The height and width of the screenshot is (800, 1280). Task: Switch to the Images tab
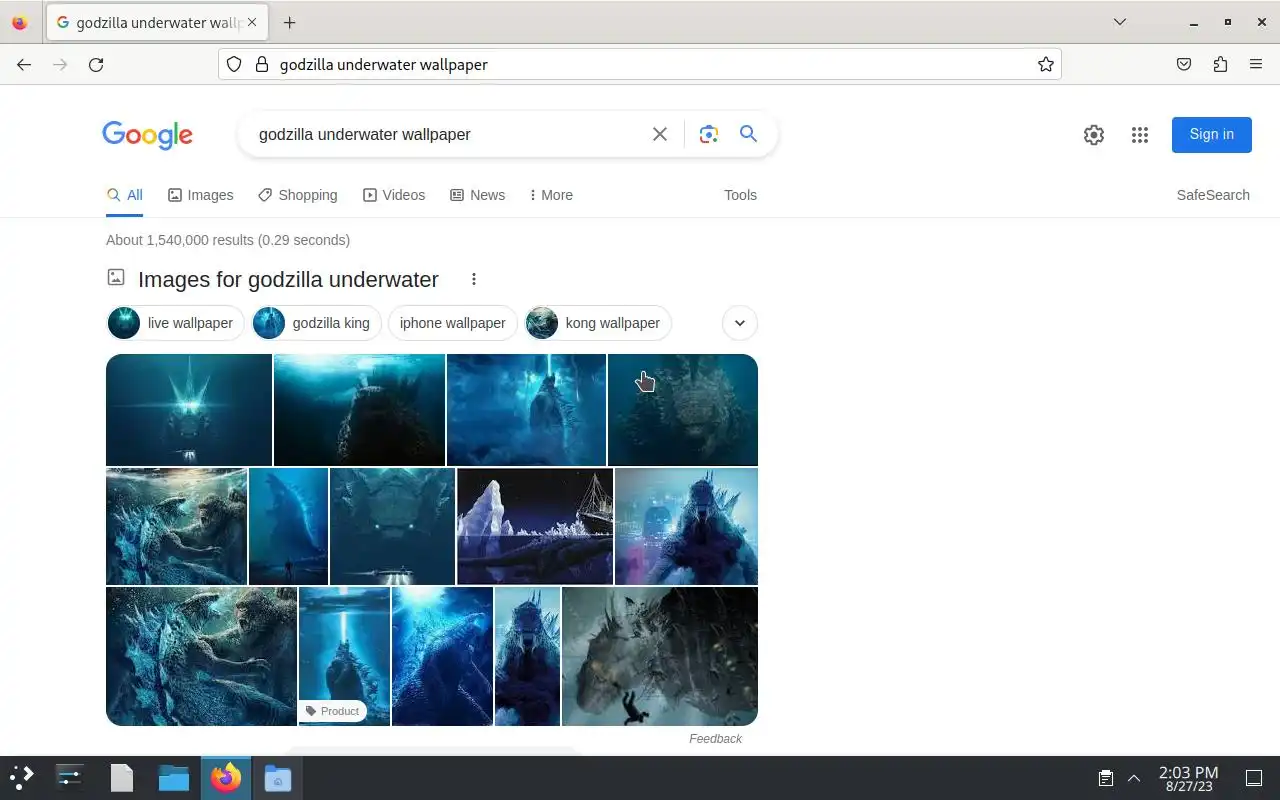tap(201, 195)
